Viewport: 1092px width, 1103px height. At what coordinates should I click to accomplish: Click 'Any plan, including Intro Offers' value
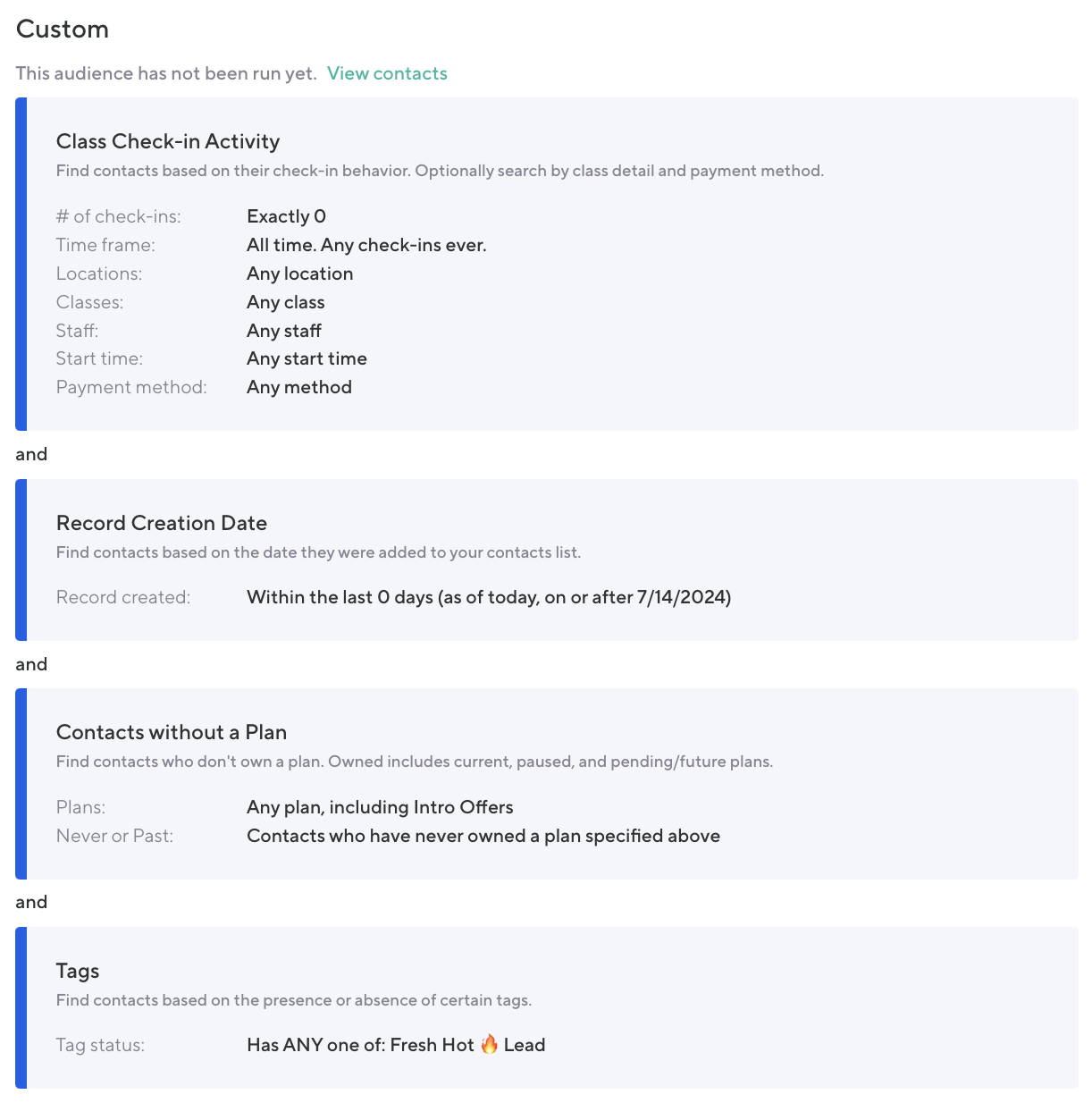coord(380,807)
